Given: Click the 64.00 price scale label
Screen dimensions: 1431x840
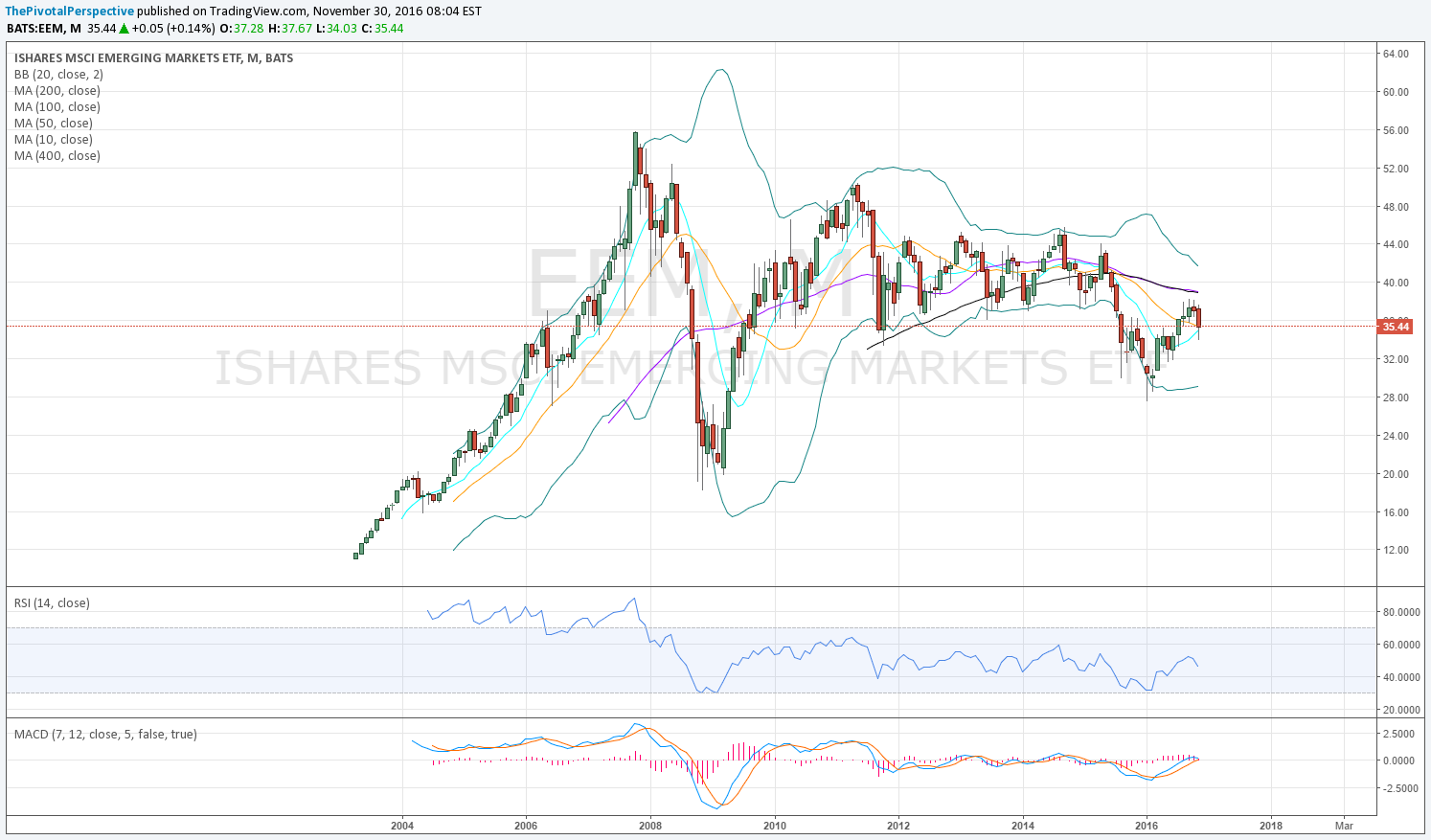Looking at the screenshot, I should (1396, 54).
